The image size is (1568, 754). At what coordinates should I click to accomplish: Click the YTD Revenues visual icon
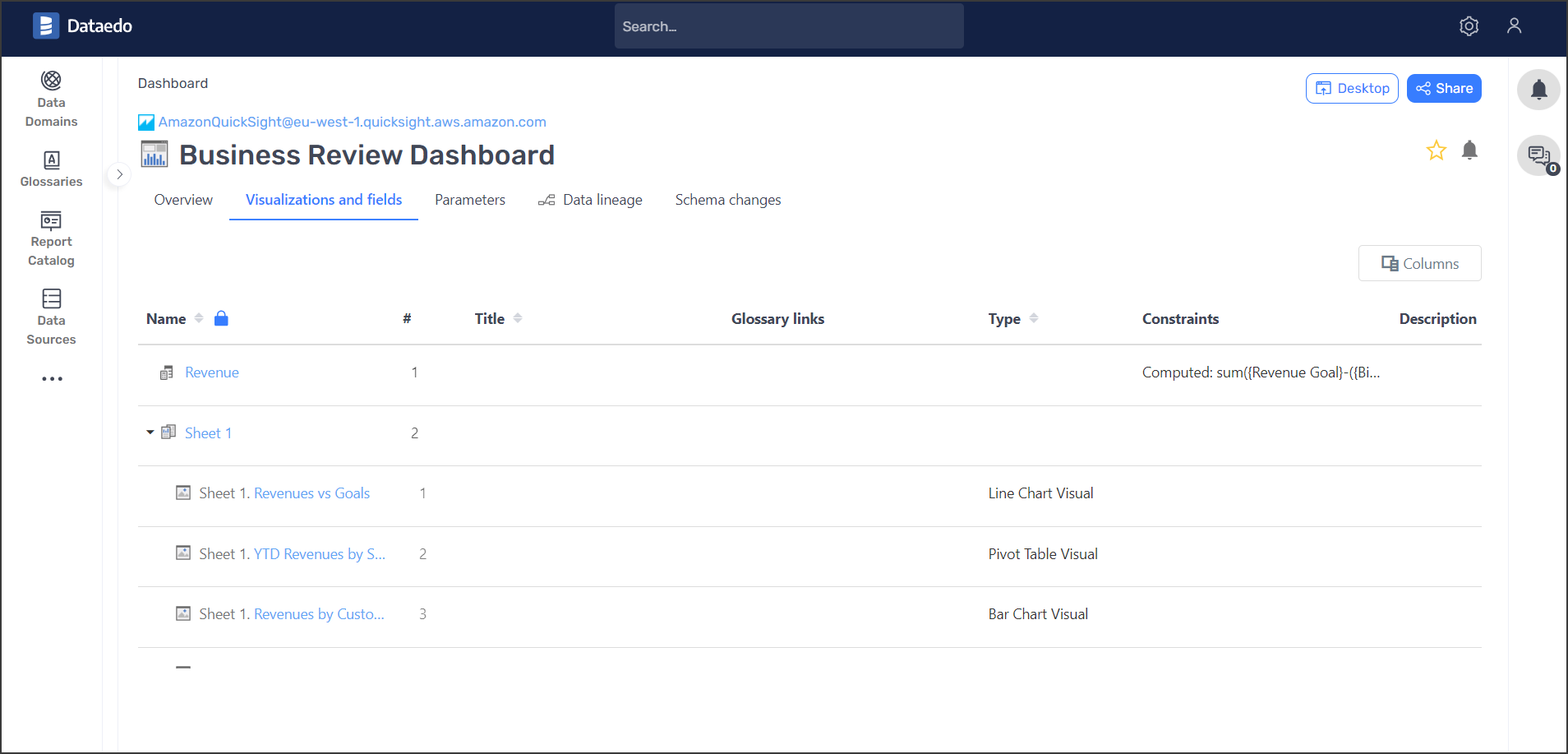[183, 553]
